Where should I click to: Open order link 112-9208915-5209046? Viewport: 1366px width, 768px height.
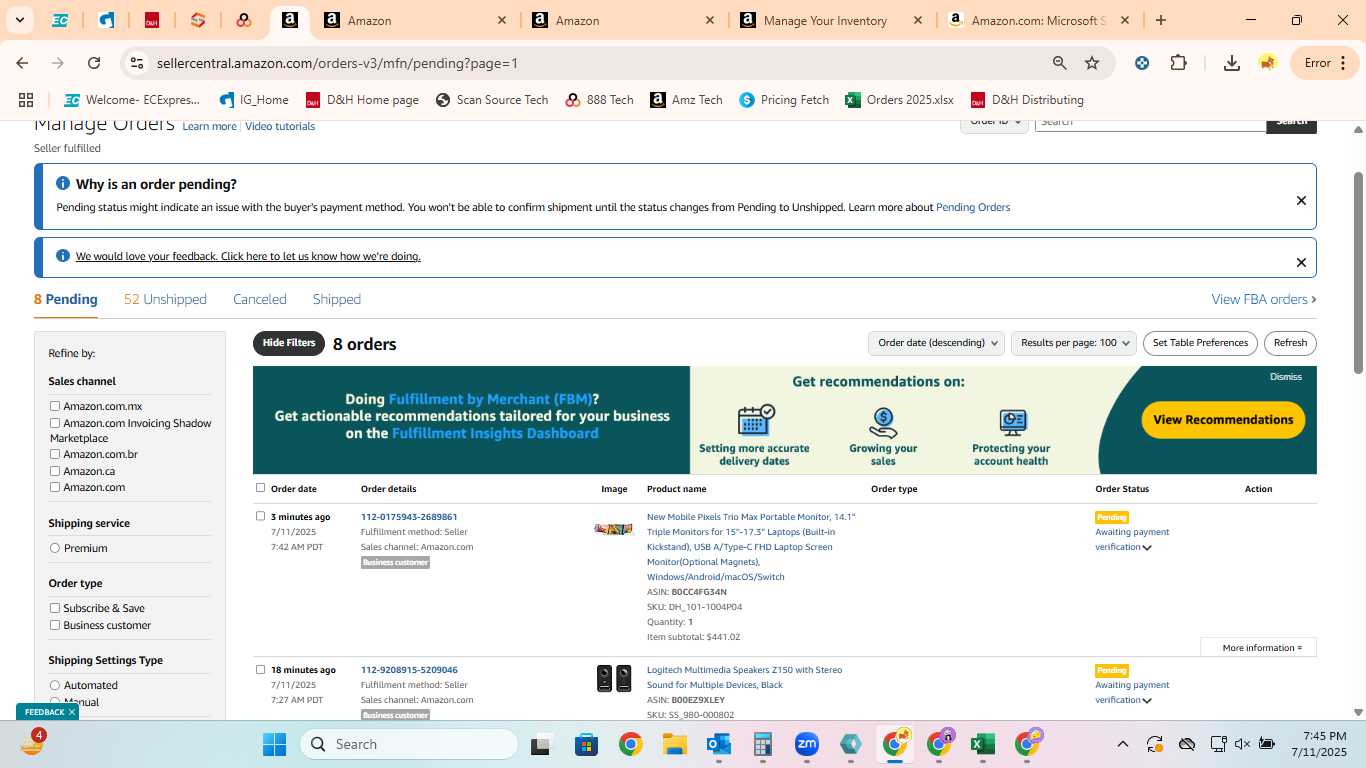coord(409,670)
